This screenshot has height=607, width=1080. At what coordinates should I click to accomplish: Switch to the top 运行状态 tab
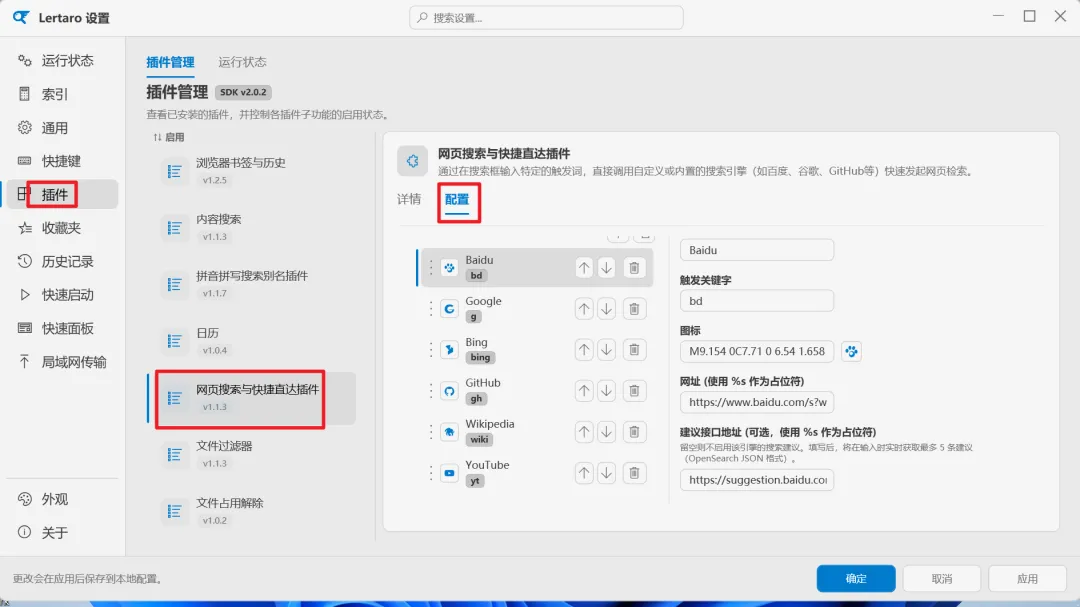(x=242, y=62)
